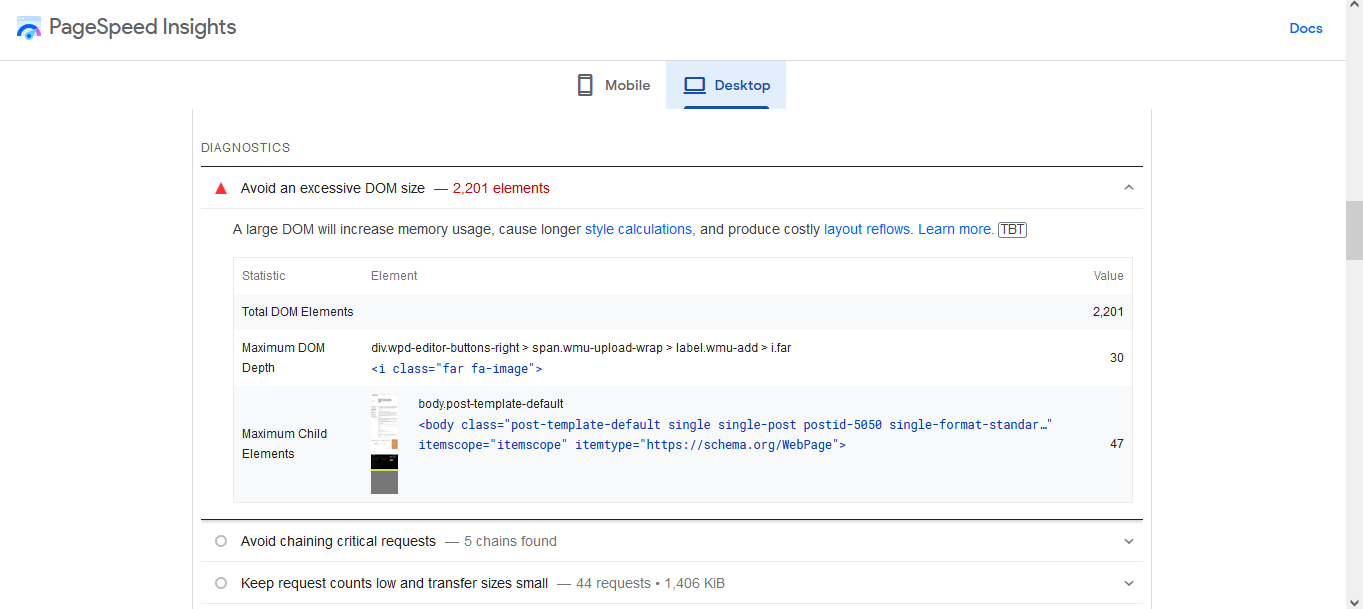Click the itemscope itemtype schema.org snippet line
1363x609 pixels.
point(632,445)
